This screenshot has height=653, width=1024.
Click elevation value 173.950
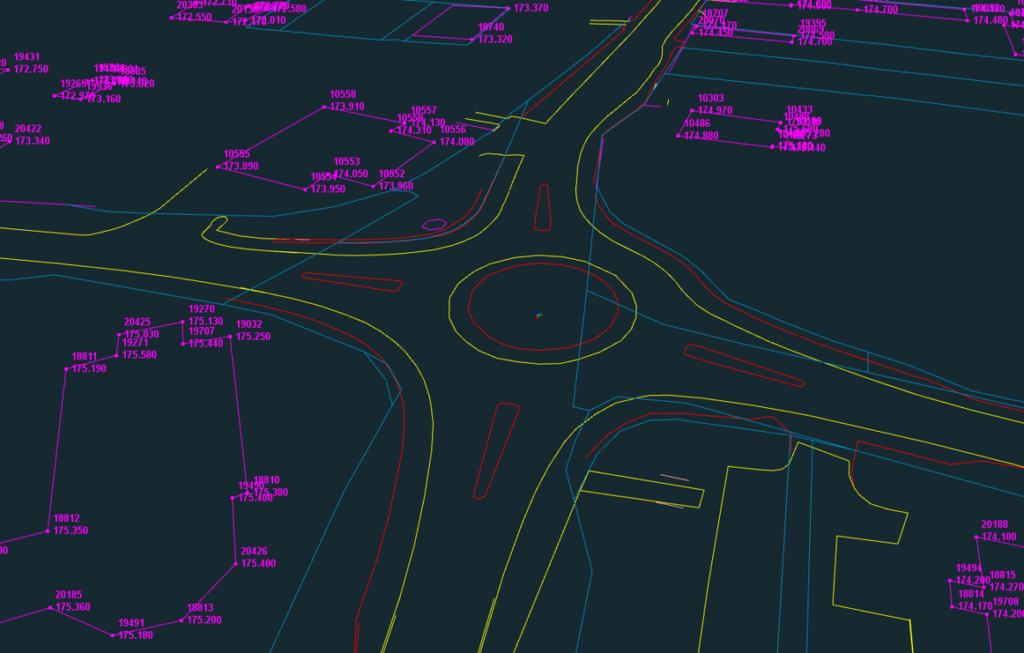point(328,189)
